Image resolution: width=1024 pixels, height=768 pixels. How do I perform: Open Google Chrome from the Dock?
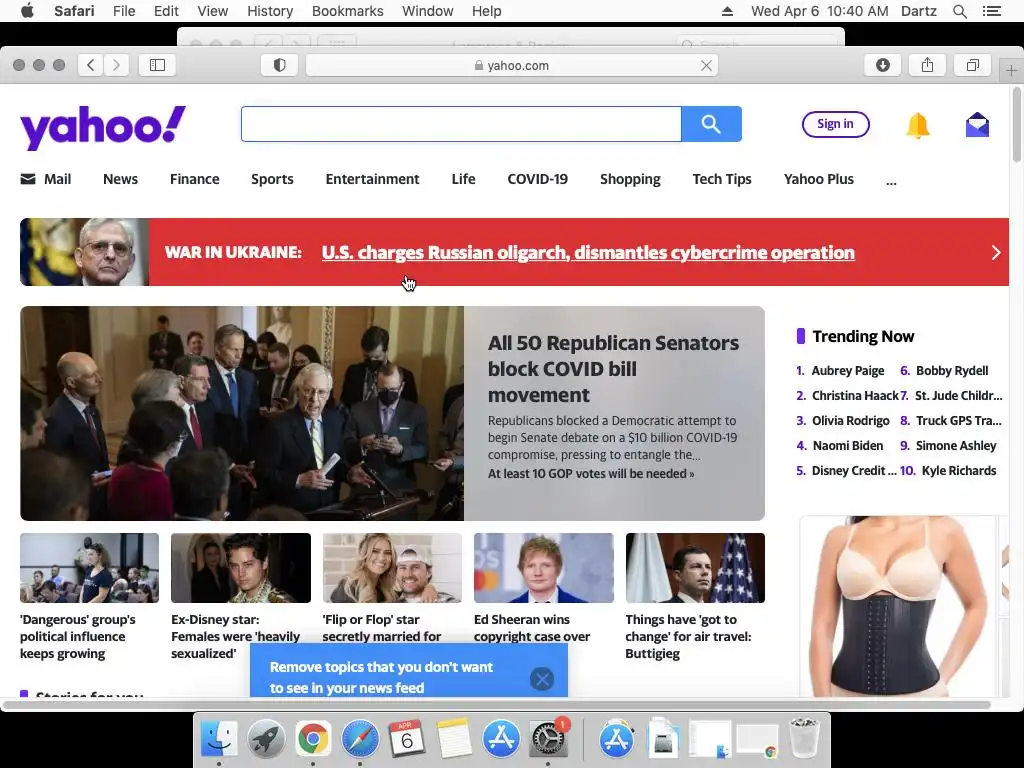pyautogui.click(x=313, y=739)
